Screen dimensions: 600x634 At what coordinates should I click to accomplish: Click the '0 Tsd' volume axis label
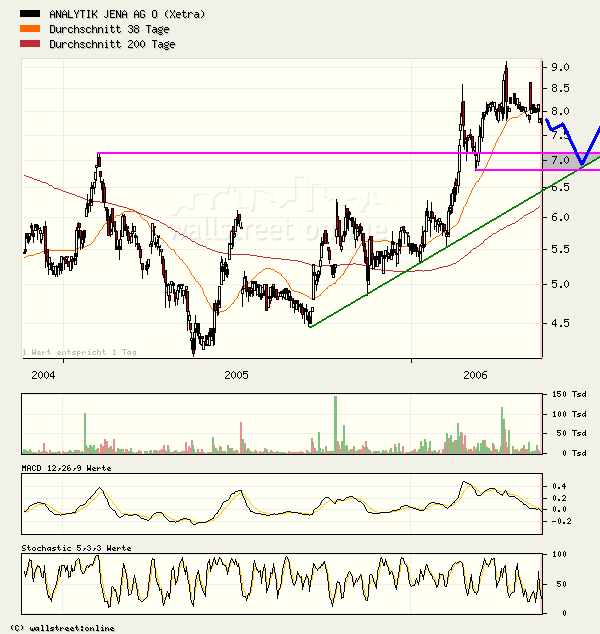[574, 453]
